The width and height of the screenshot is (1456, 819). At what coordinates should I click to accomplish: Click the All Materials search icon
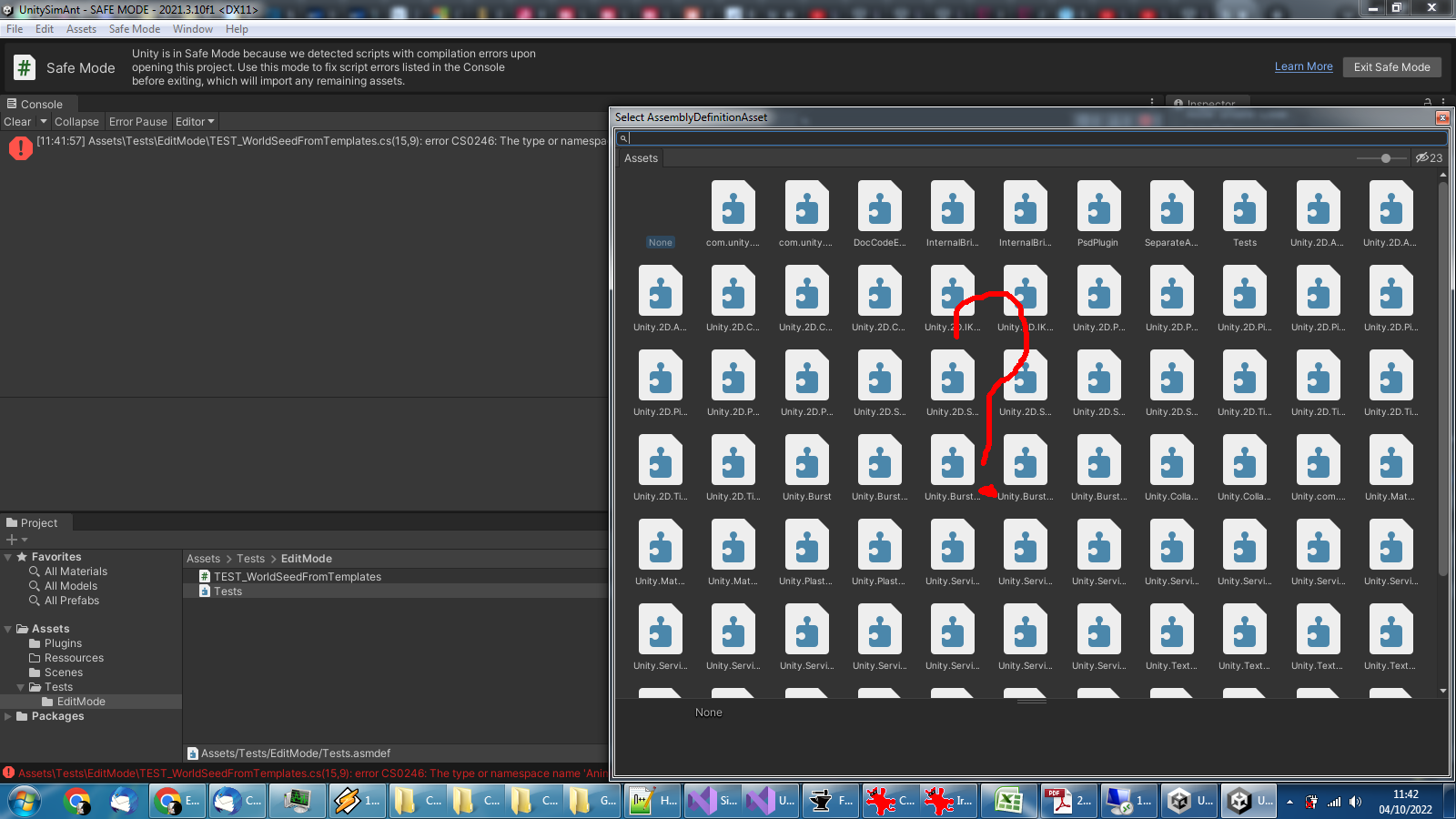point(35,571)
